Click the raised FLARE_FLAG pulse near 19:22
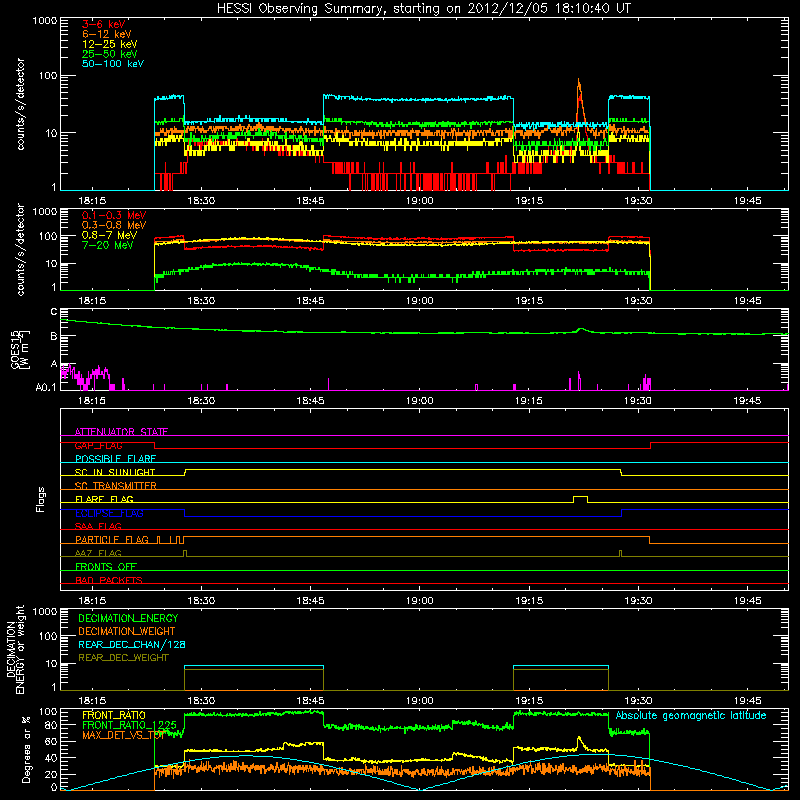800x800 pixels. click(x=580, y=497)
